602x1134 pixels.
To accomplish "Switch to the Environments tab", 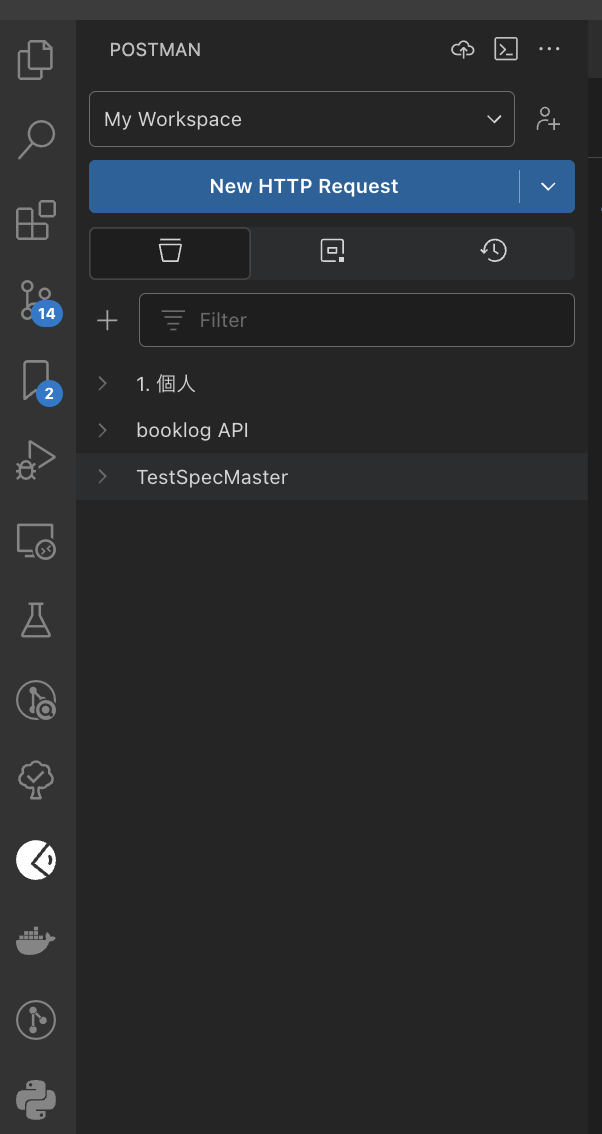I will (332, 252).
